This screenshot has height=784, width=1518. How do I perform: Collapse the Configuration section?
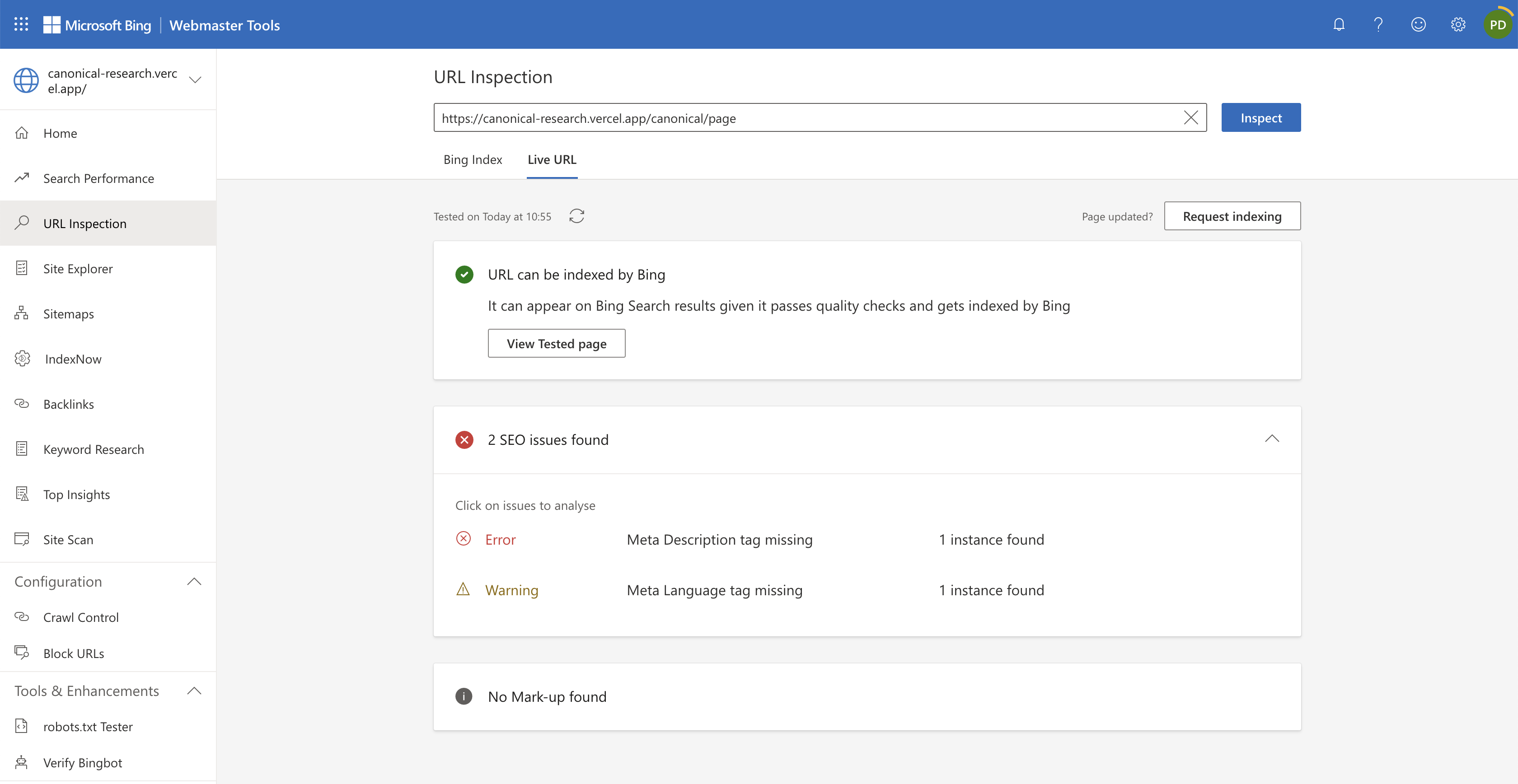coord(194,581)
